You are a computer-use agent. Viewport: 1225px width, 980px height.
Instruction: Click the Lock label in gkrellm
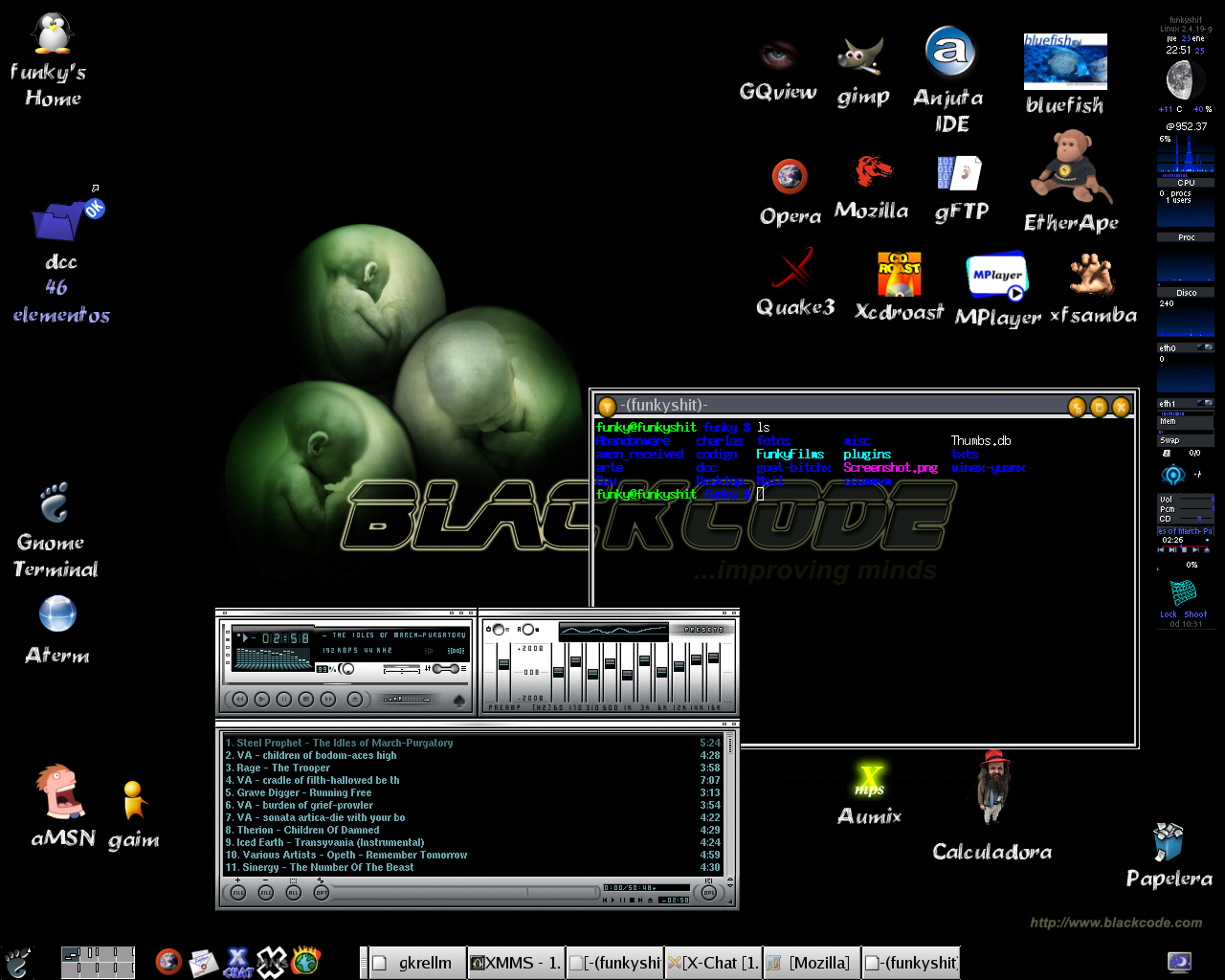tap(1169, 614)
